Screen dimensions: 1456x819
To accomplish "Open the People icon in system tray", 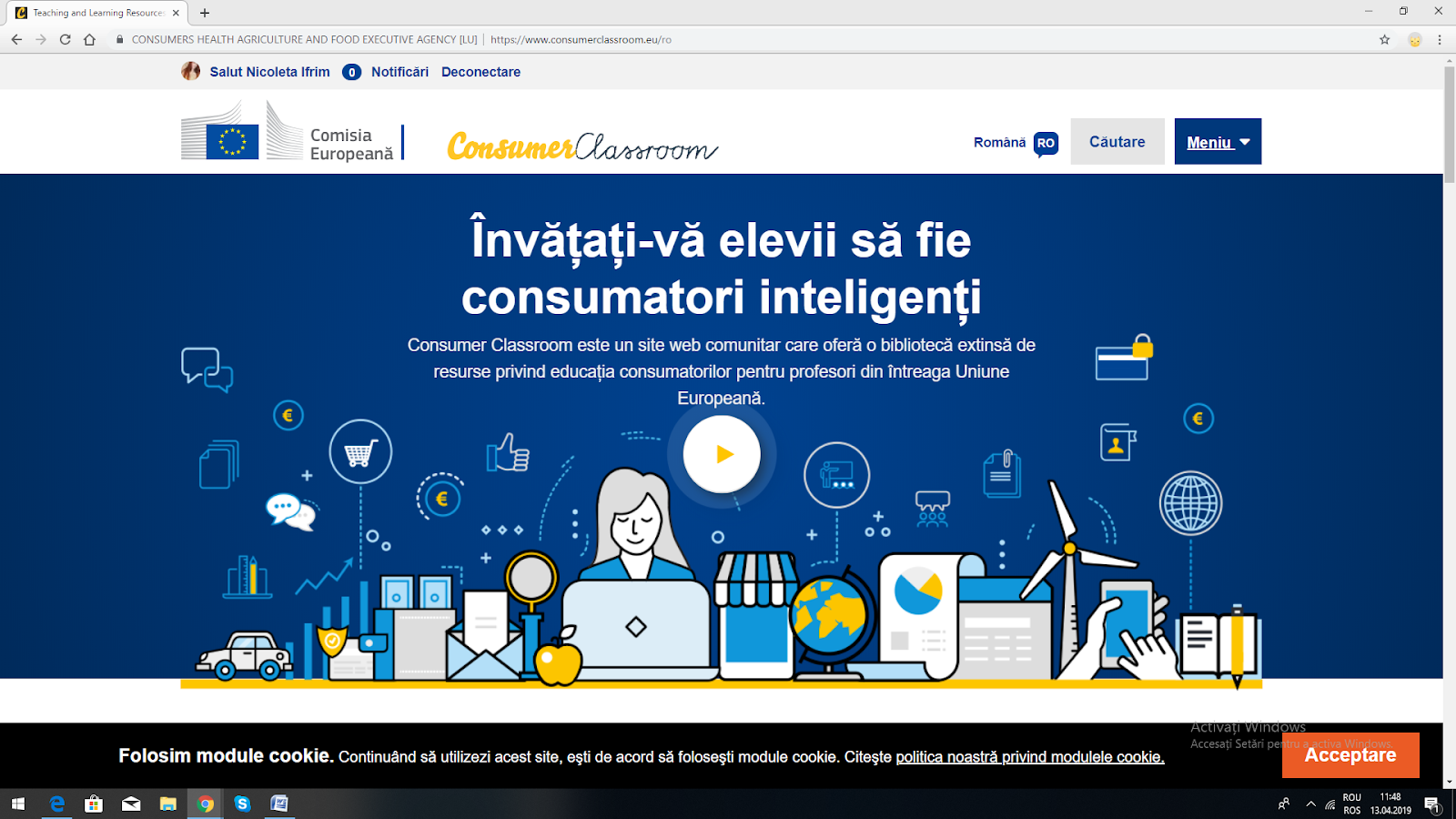I will tap(1284, 804).
